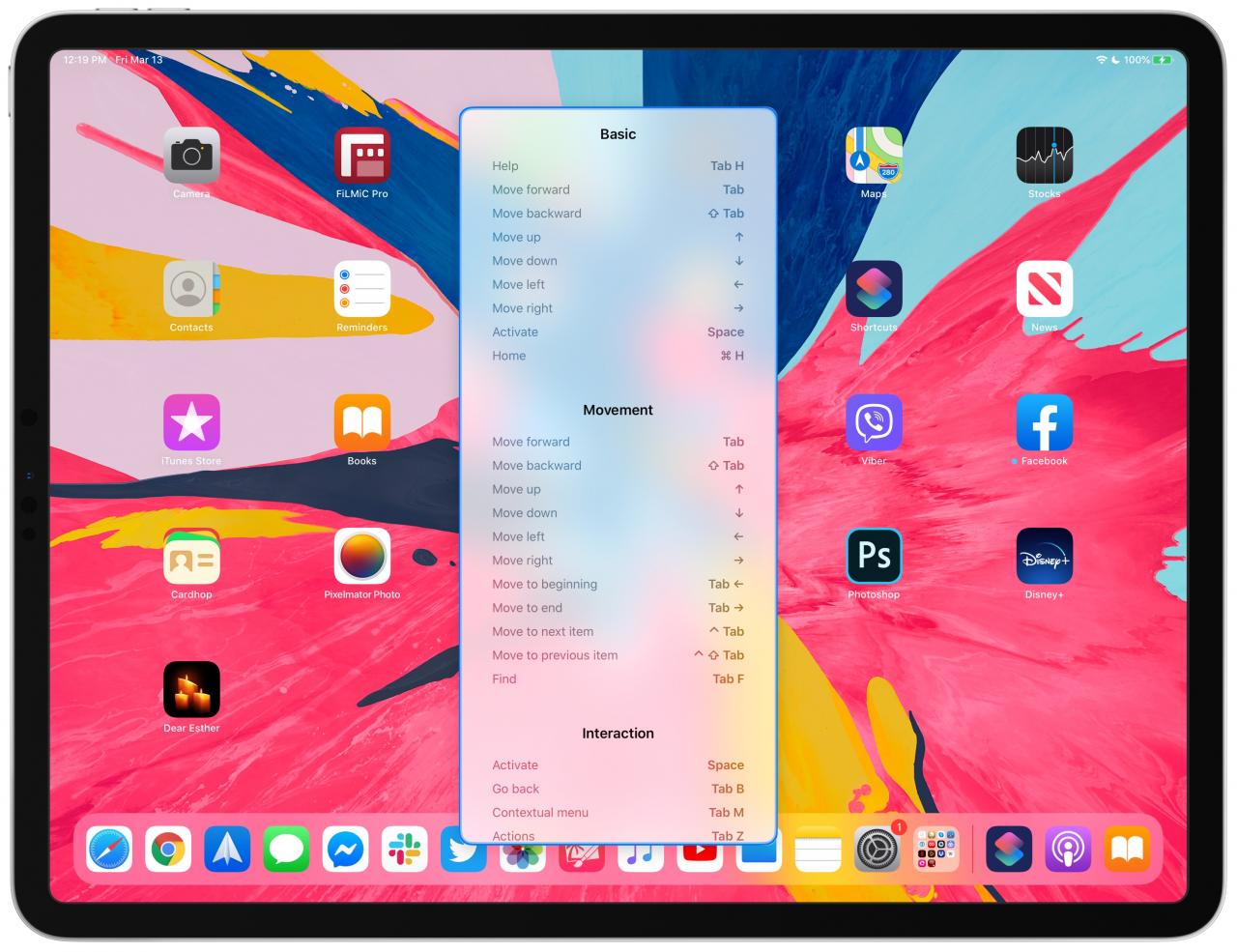Click the Tab F shortcut key label
This screenshot has width=1237, height=952.
(x=728, y=678)
